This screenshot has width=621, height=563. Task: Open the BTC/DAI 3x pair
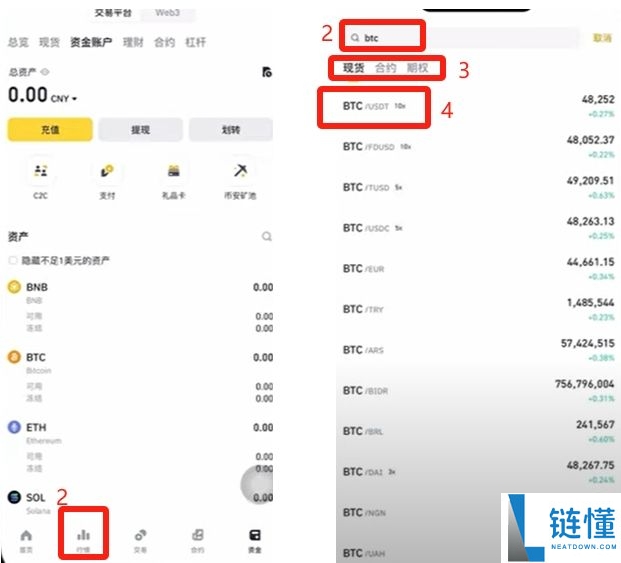(x=478, y=472)
